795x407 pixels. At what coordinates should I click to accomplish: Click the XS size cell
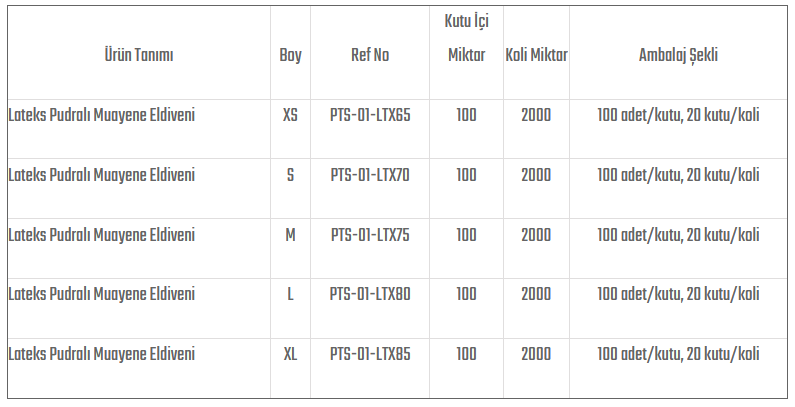[290, 115]
